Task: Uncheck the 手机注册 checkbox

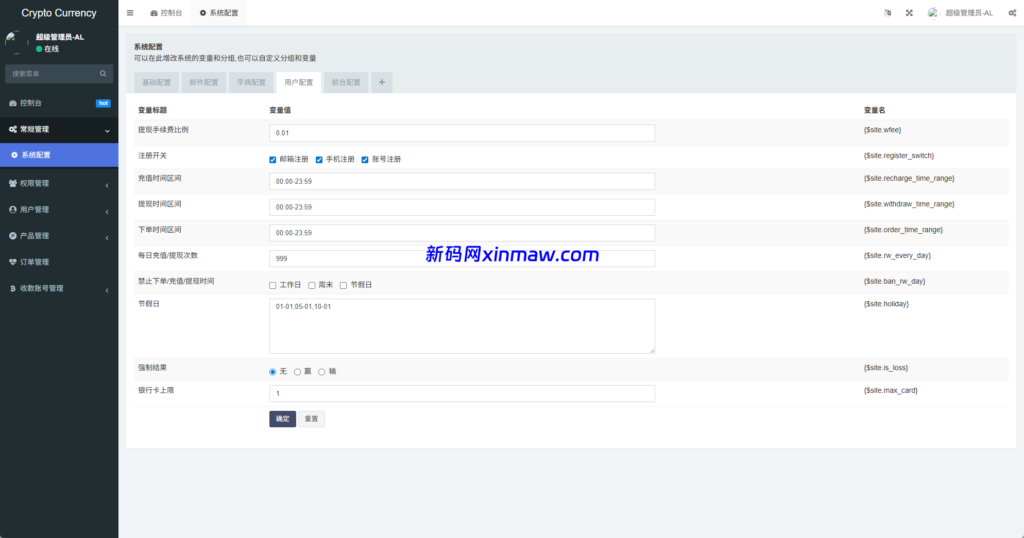Action: tap(319, 159)
